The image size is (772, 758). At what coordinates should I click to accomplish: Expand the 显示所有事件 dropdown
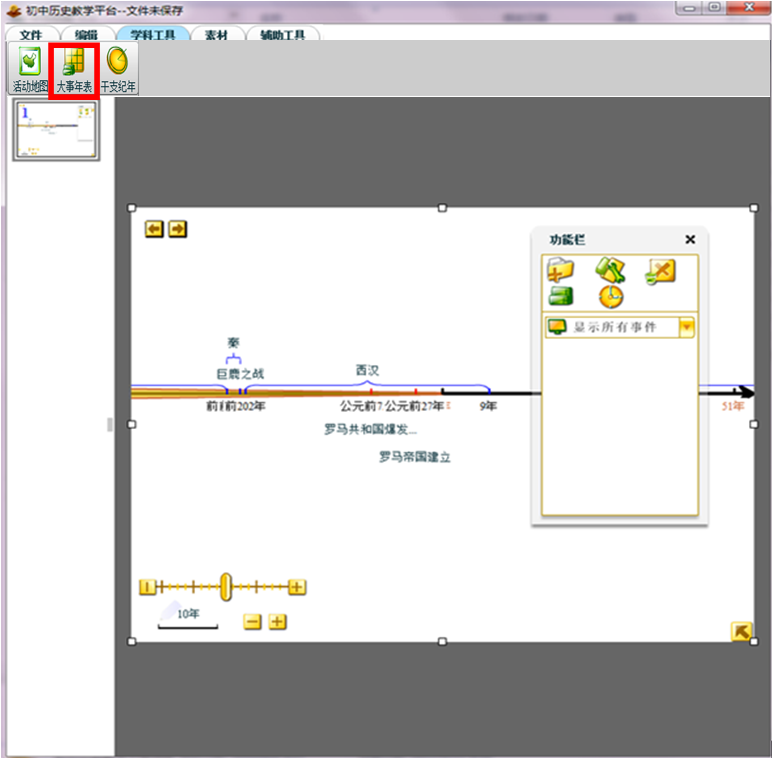tap(686, 327)
